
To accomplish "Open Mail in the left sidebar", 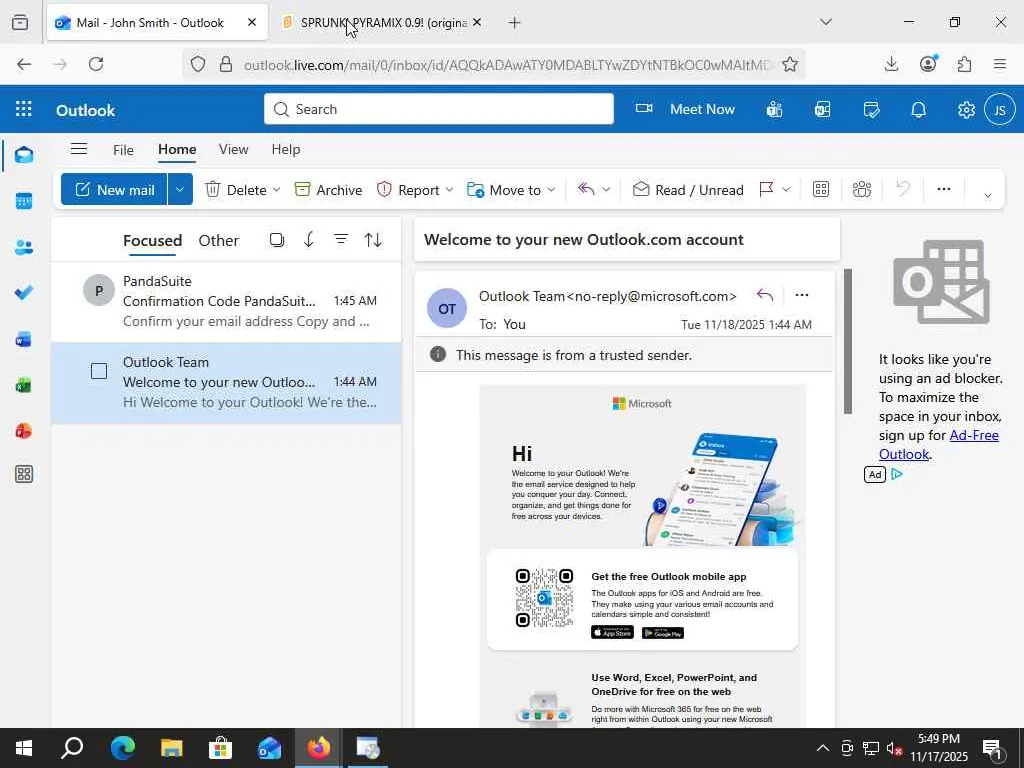I will (x=24, y=155).
